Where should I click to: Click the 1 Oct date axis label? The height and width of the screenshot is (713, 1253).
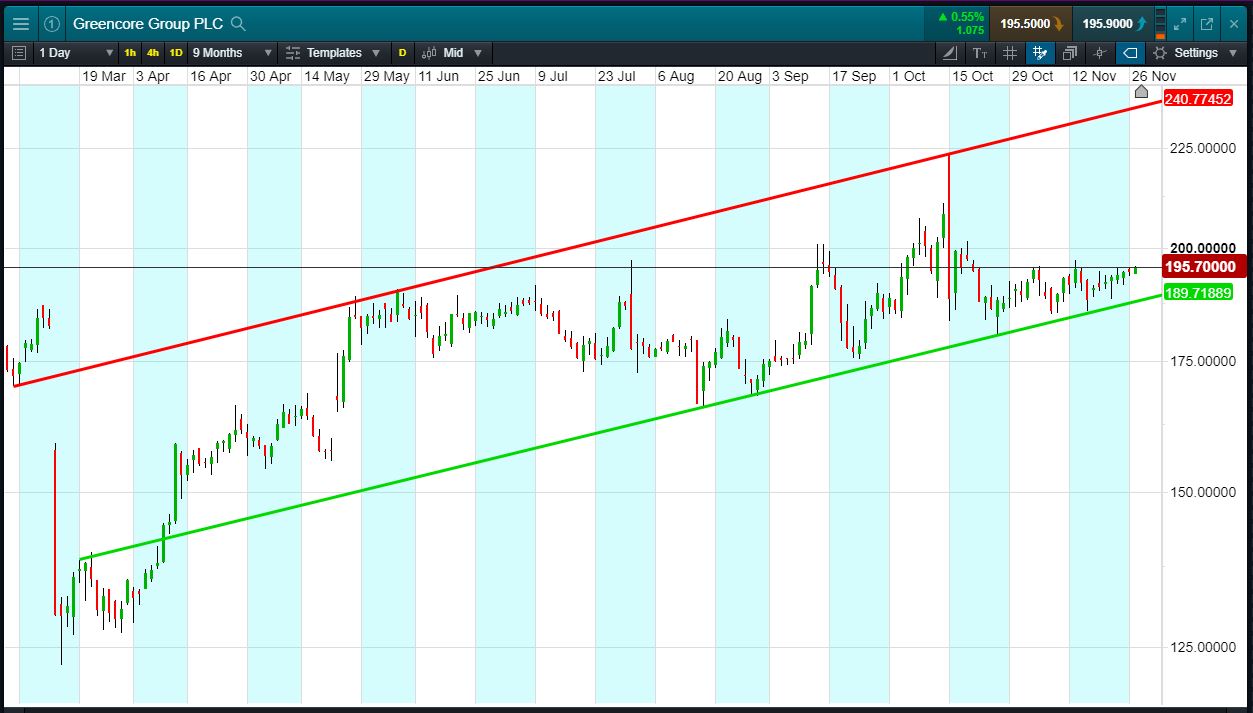coord(910,76)
